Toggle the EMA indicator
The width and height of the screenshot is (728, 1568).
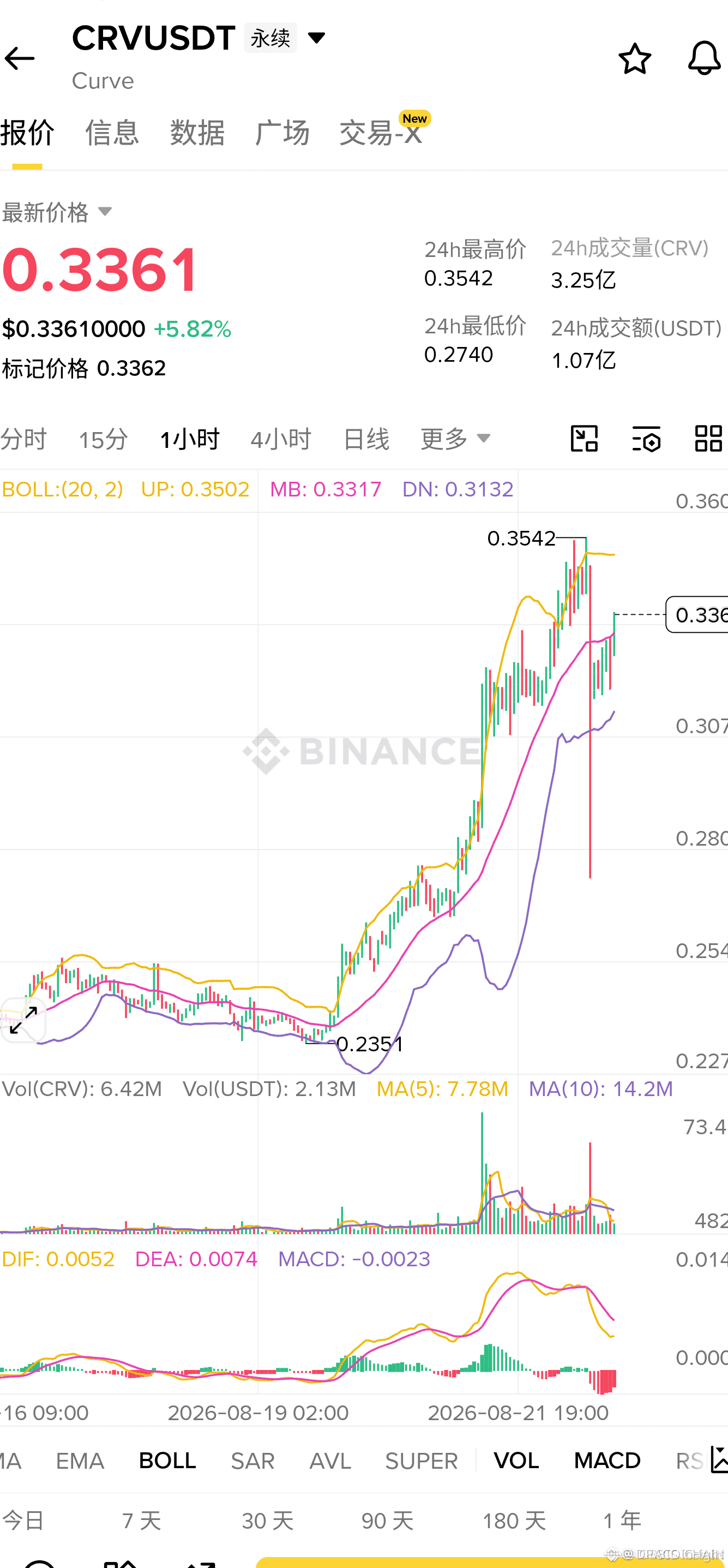(x=80, y=1461)
